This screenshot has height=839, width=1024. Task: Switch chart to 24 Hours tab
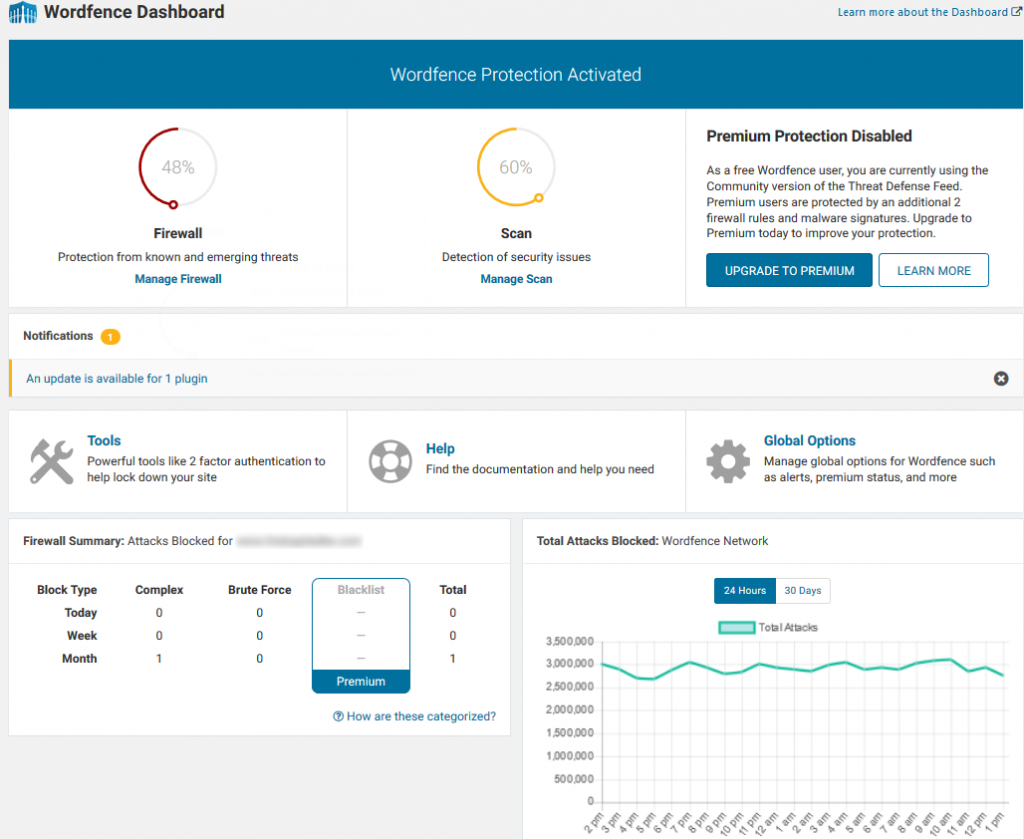click(744, 590)
